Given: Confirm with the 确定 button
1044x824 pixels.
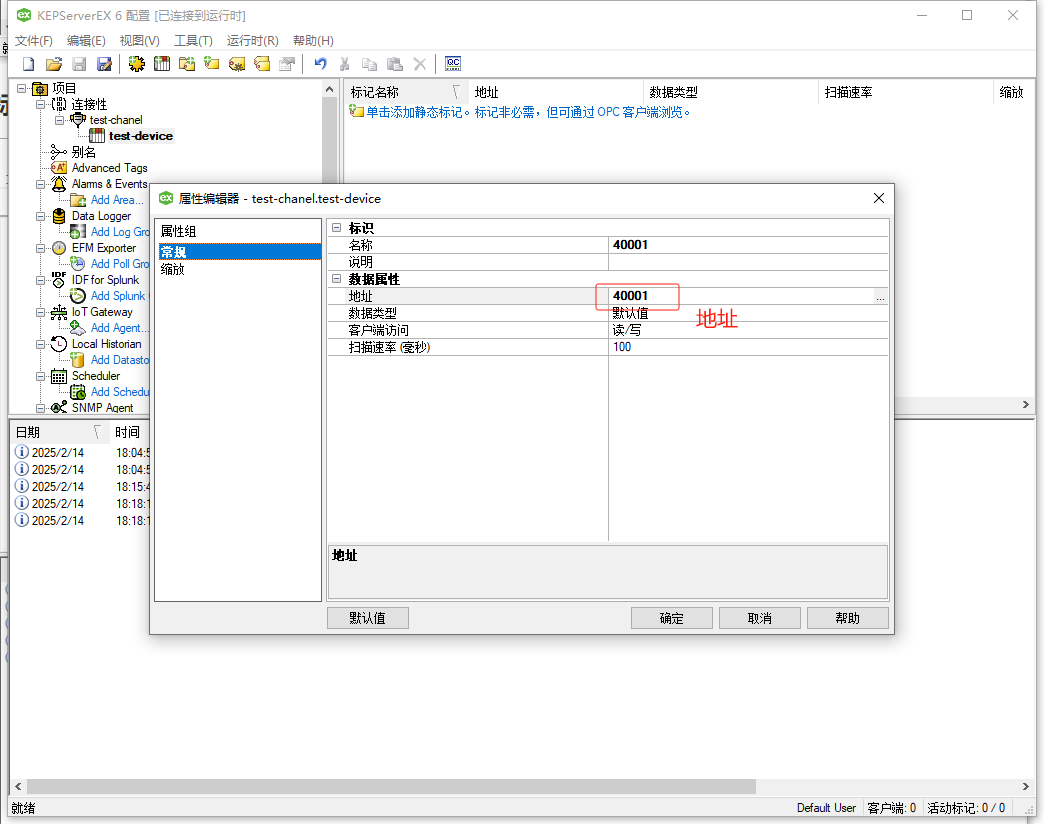Looking at the screenshot, I should click(671, 618).
